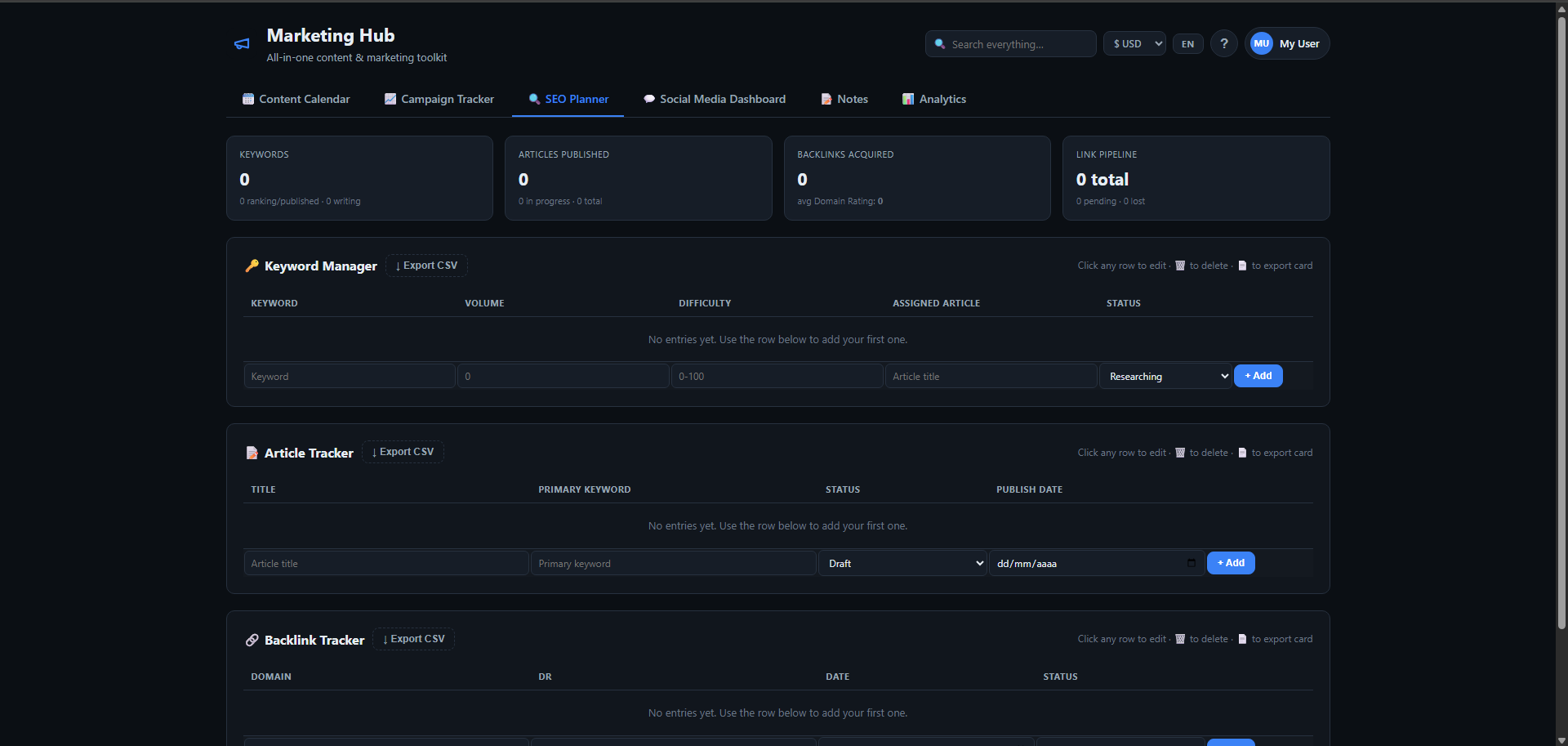Export the Article Tracker to CSV
Viewport: 1568px width, 746px height.
point(403,452)
